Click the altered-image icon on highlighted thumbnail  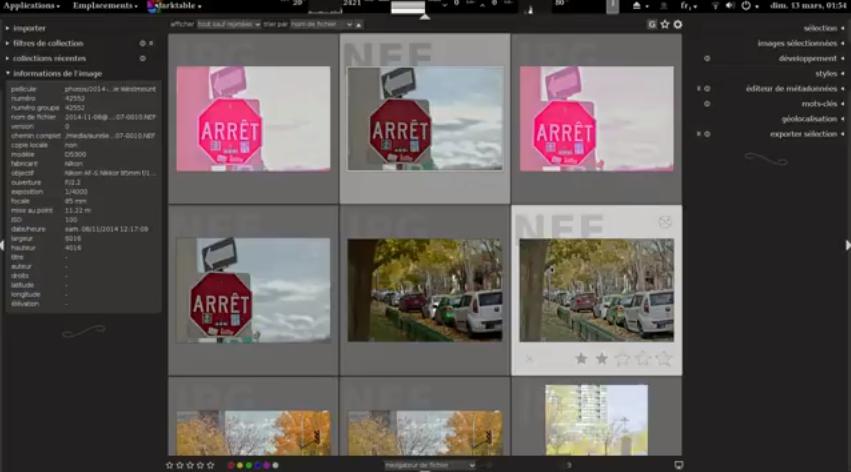tap(665, 222)
